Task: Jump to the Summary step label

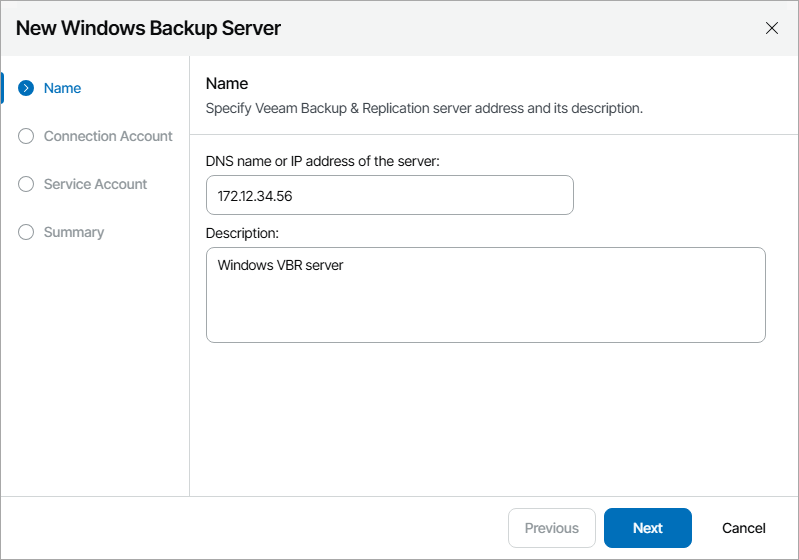Action: (x=73, y=232)
